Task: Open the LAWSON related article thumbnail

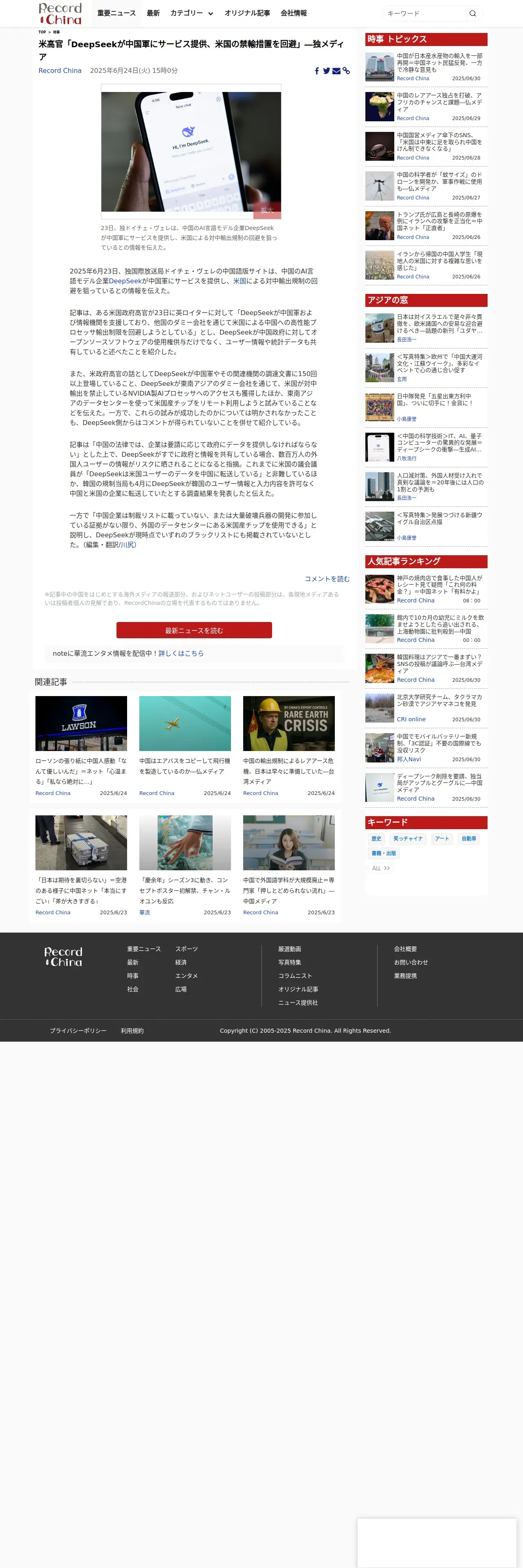Action: tap(81, 723)
